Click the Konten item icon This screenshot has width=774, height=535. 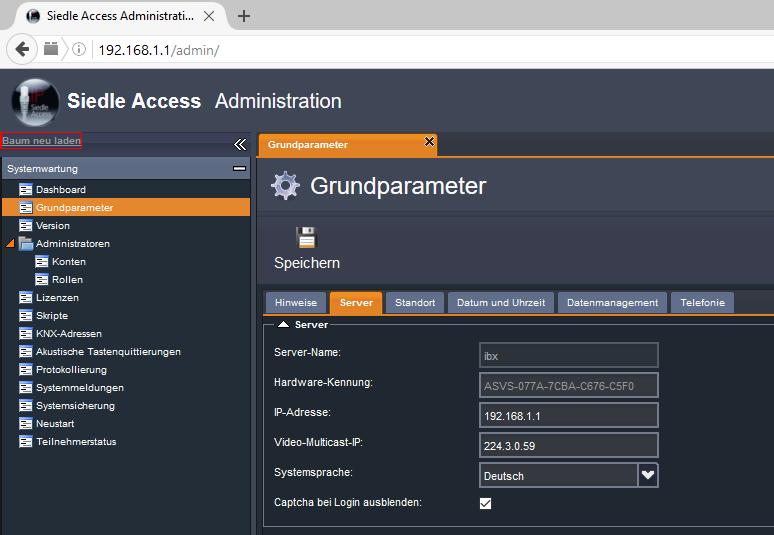(42, 262)
